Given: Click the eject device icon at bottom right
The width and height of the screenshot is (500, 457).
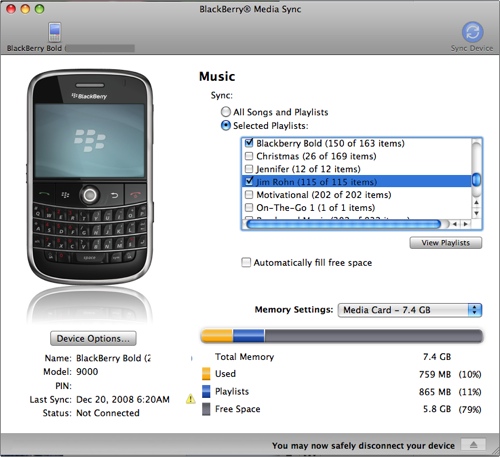Looking at the screenshot, I should (x=473, y=445).
